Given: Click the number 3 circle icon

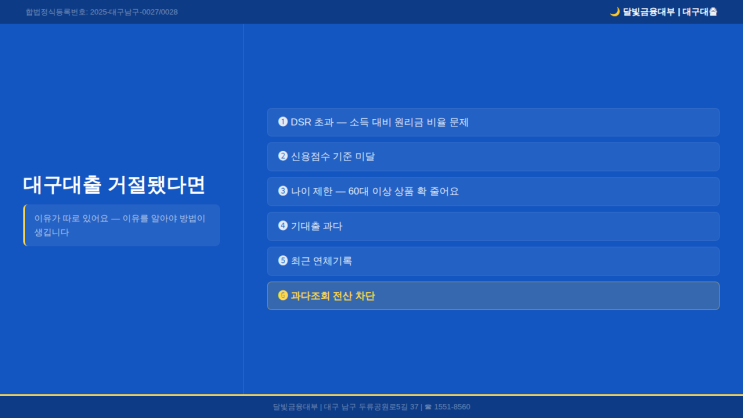Looking at the screenshot, I should (x=283, y=191).
